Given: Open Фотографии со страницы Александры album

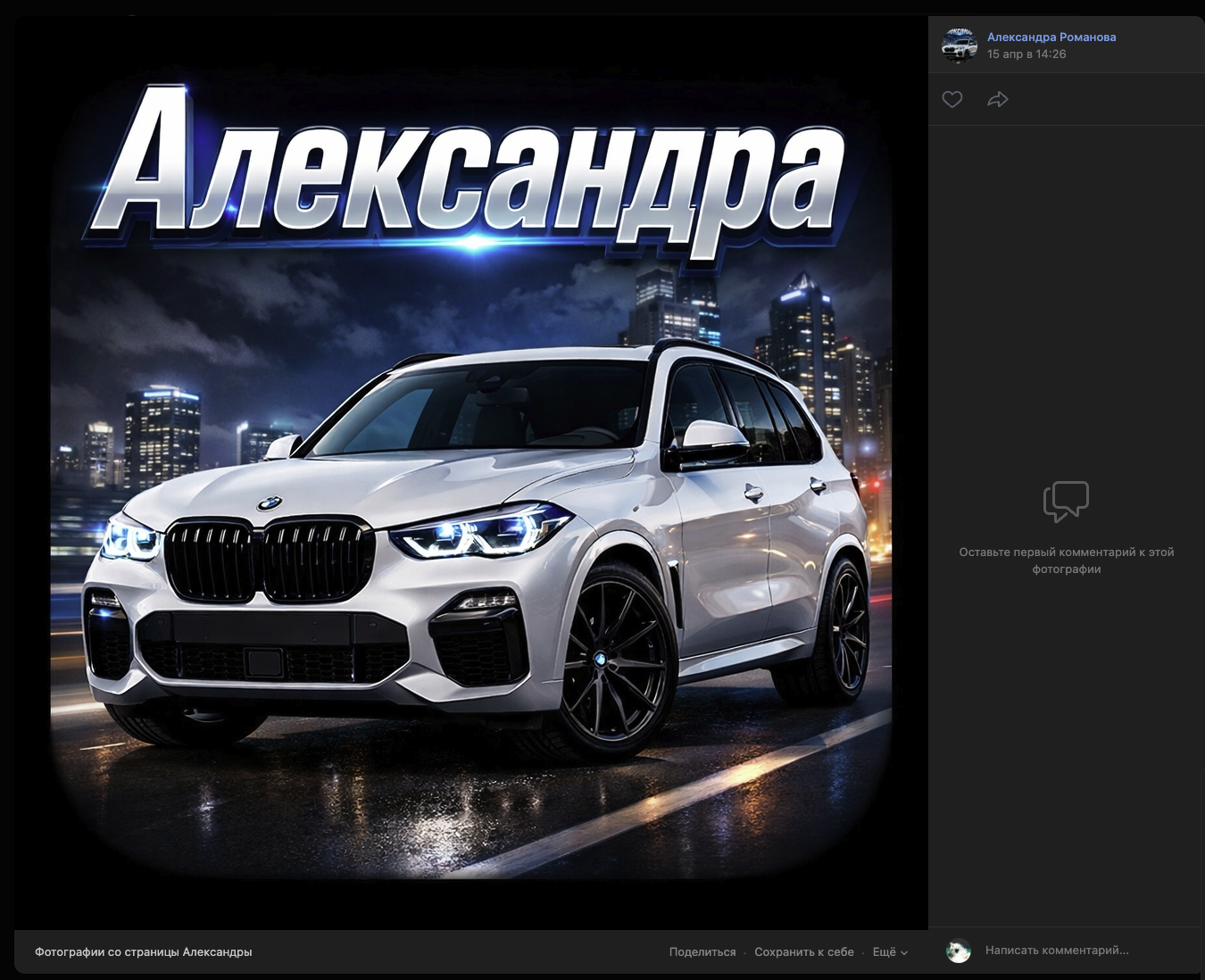Looking at the screenshot, I should coord(144,951).
